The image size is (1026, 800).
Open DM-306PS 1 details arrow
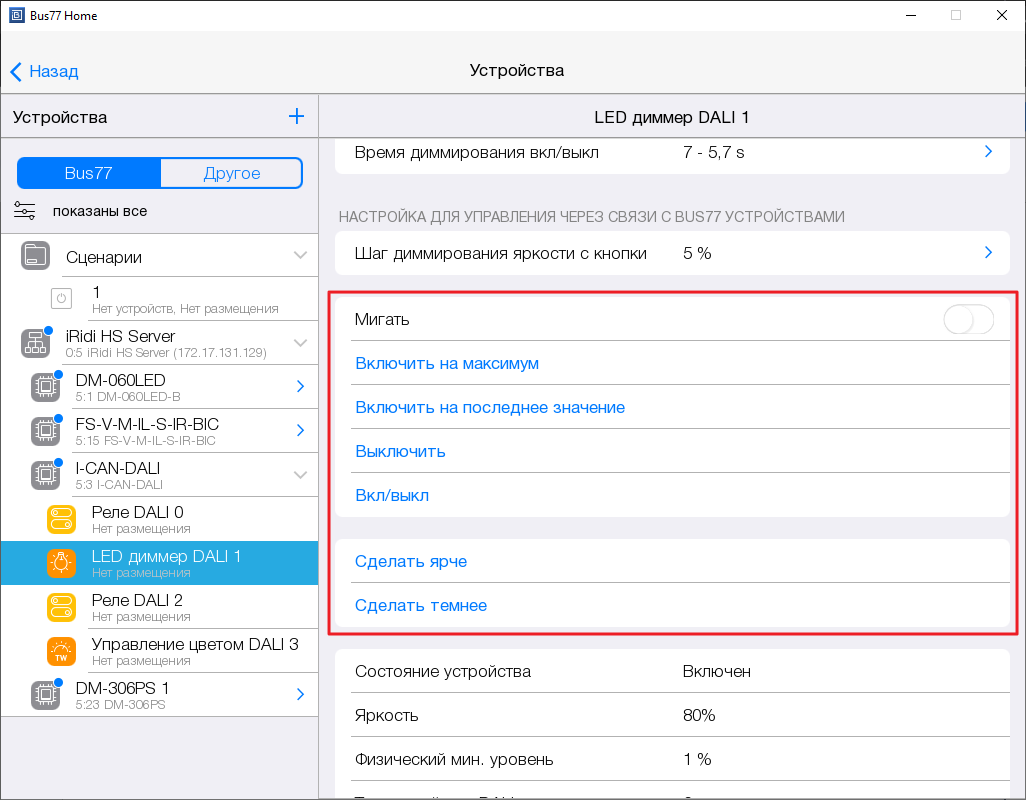point(300,695)
